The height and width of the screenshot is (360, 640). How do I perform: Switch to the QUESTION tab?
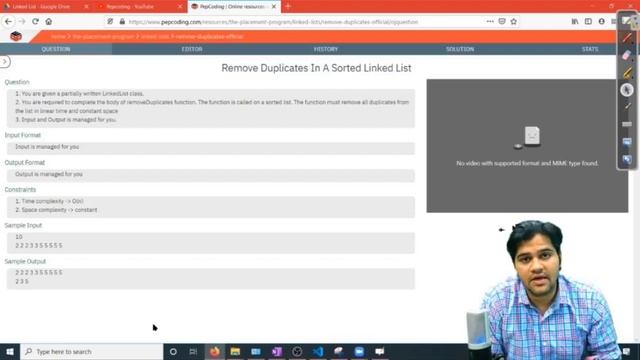[x=56, y=49]
